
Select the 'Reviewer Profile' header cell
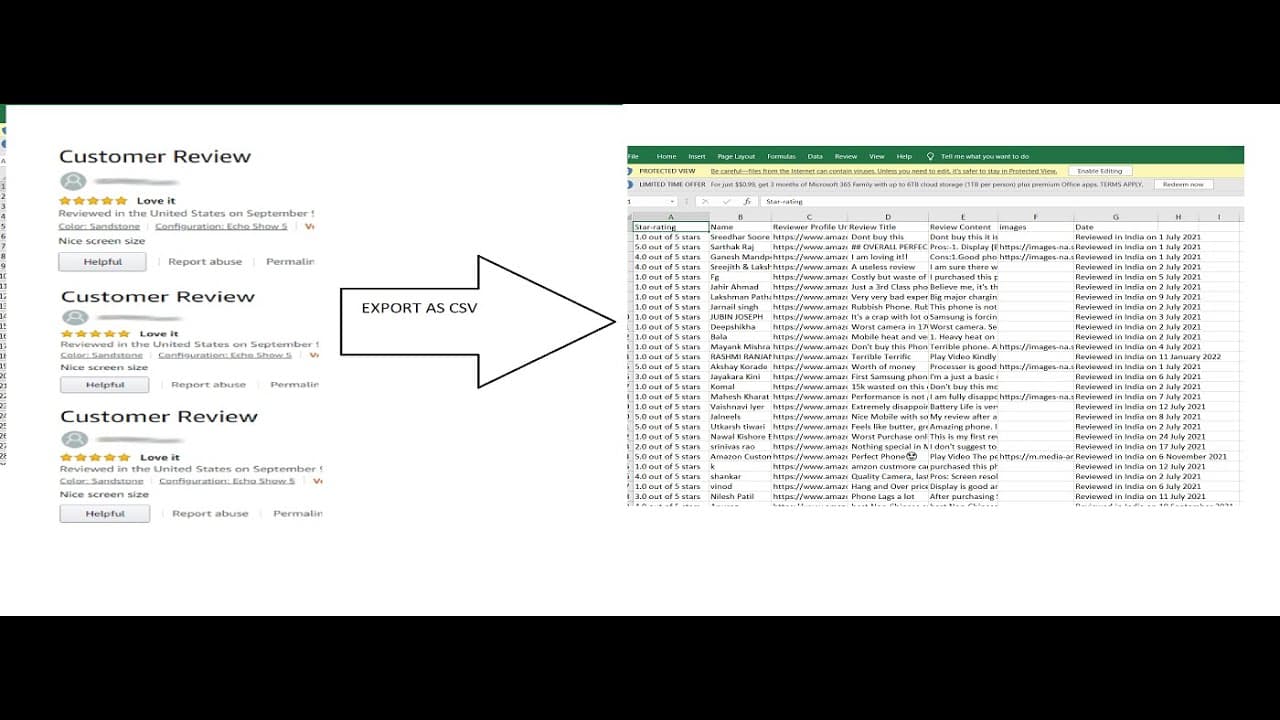809,227
